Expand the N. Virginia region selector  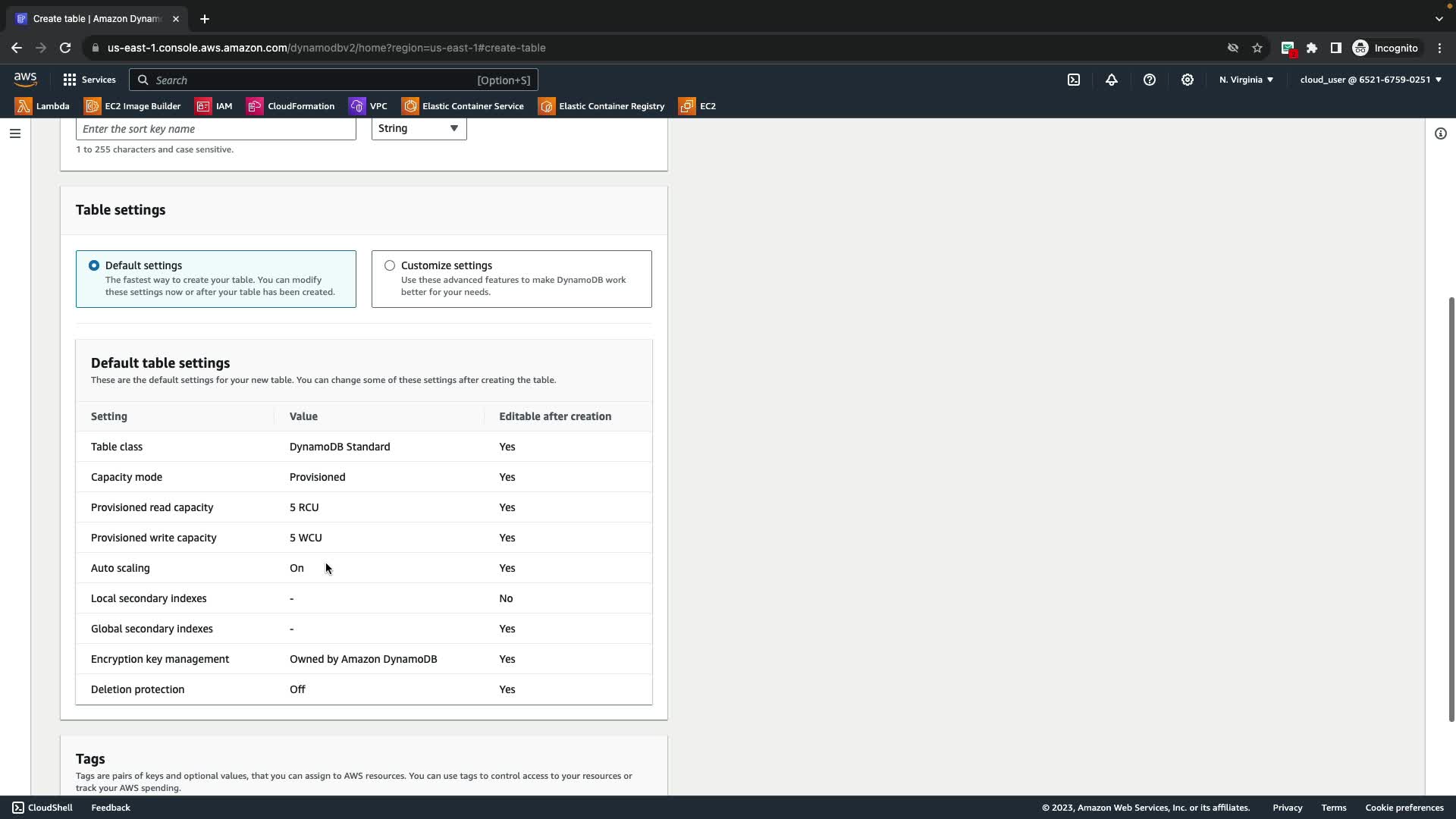click(x=1246, y=80)
